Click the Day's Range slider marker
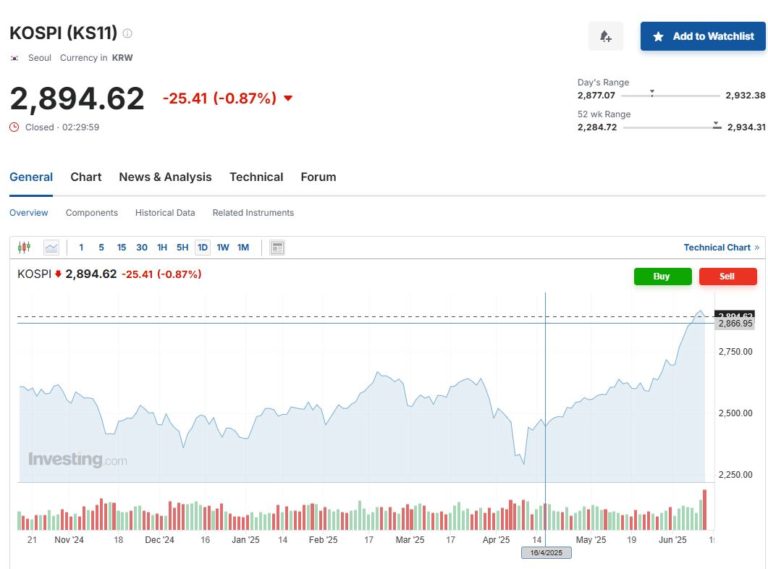768x569 pixels. point(652,93)
